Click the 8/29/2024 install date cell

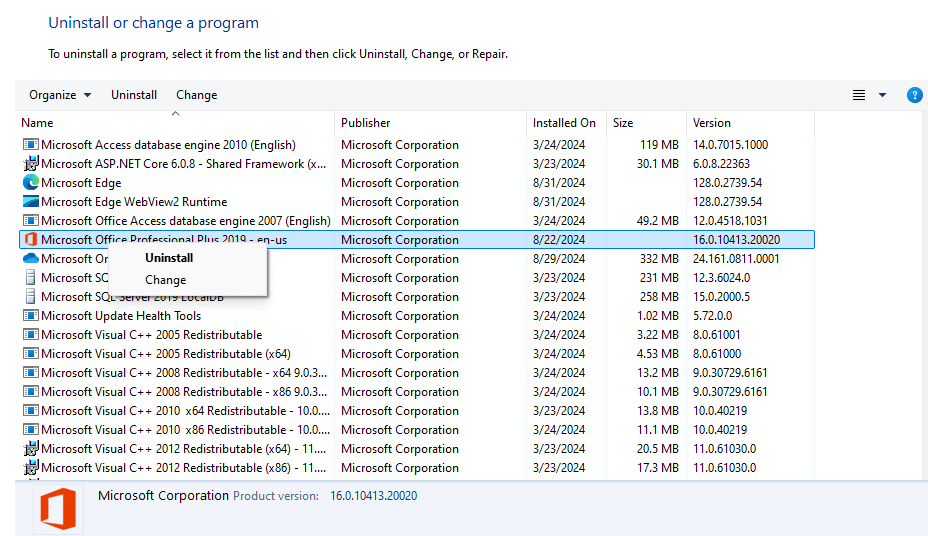coord(559,258)
